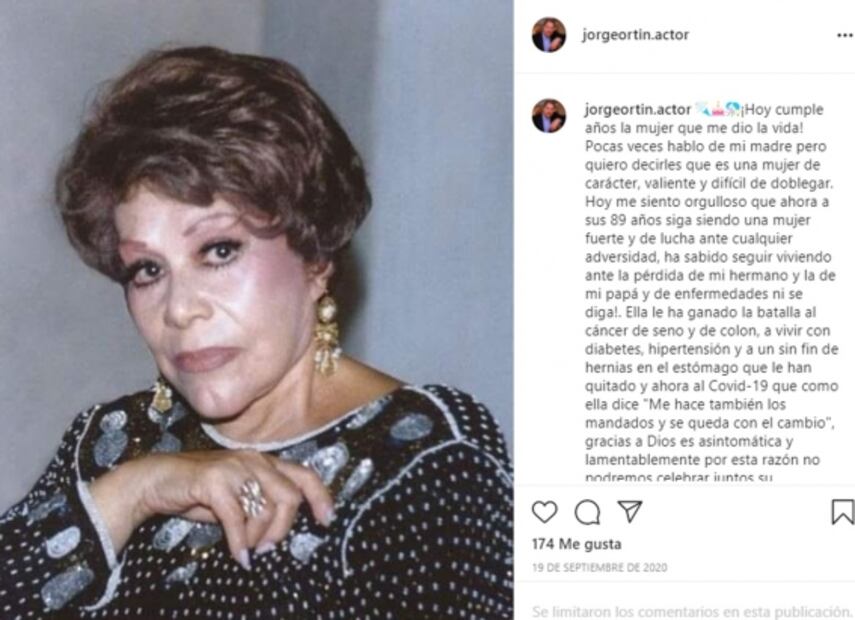Open jorgeortin.actor username link in caption
Image resolution: width=855 pixels, height=620 pixels.
coord(638,110)
